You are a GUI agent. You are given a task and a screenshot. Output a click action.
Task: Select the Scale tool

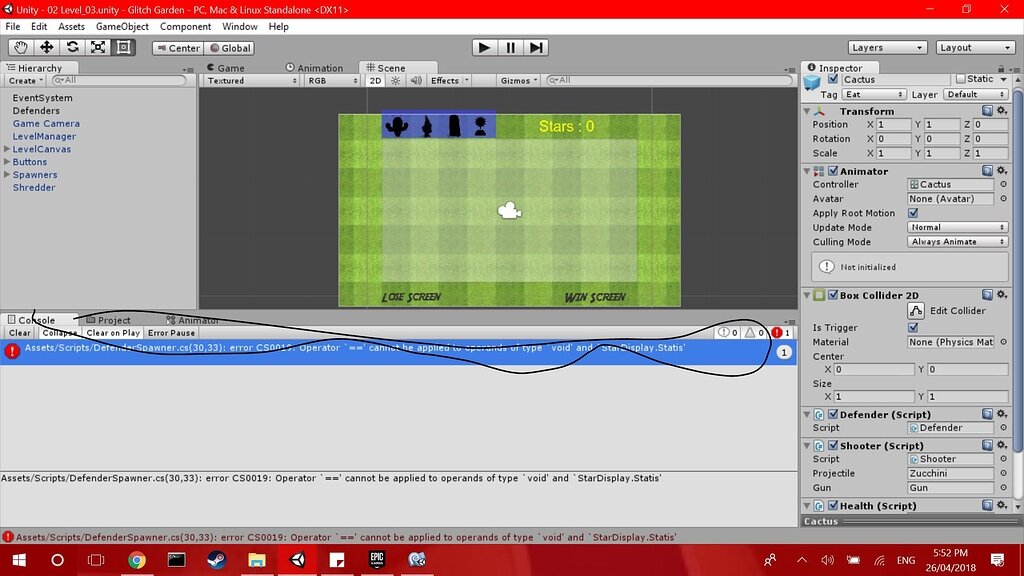point(98,47)
